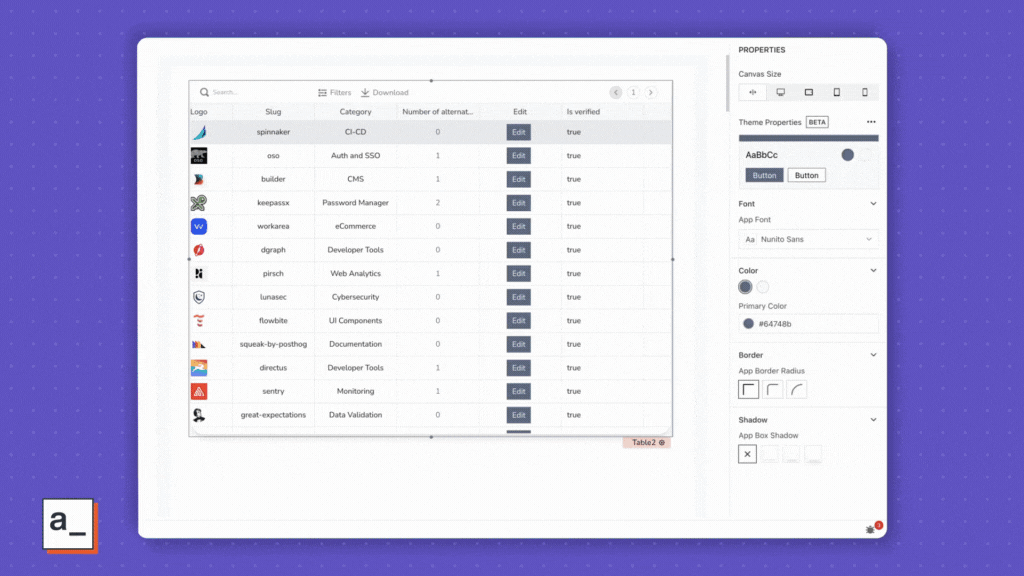
Task: Pick the tablet landscape canvas size icon
Action: (809, 92)
